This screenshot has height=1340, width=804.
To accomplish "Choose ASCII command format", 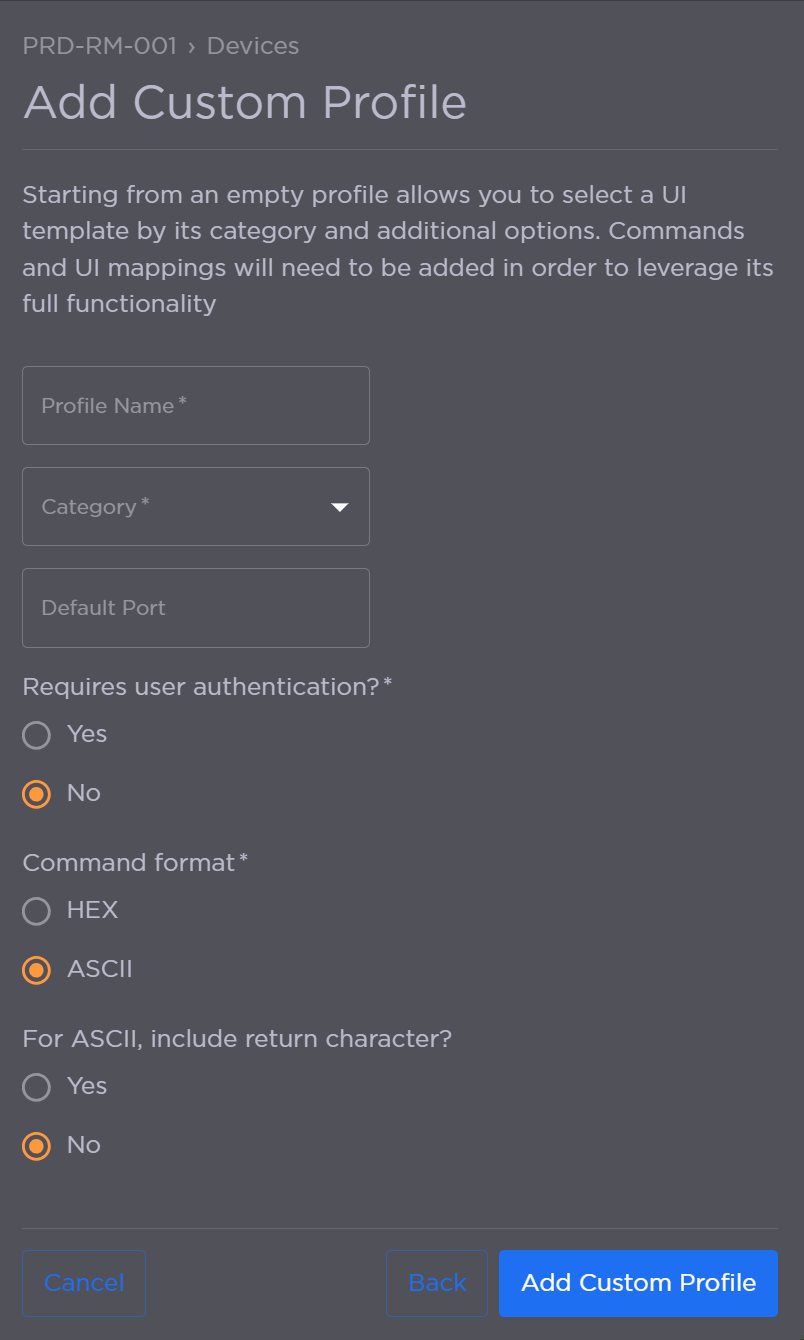I will pyautogui.click(x=36, y=969).
